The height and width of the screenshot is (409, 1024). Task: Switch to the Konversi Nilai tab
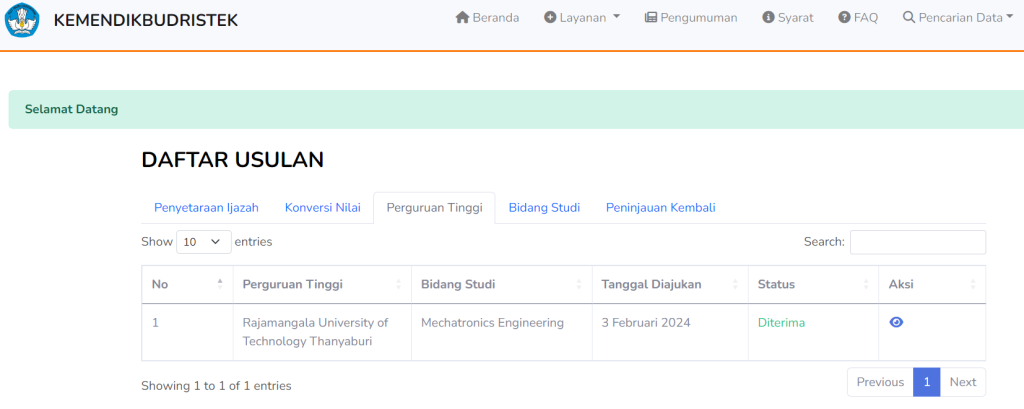tap(323, 208)
